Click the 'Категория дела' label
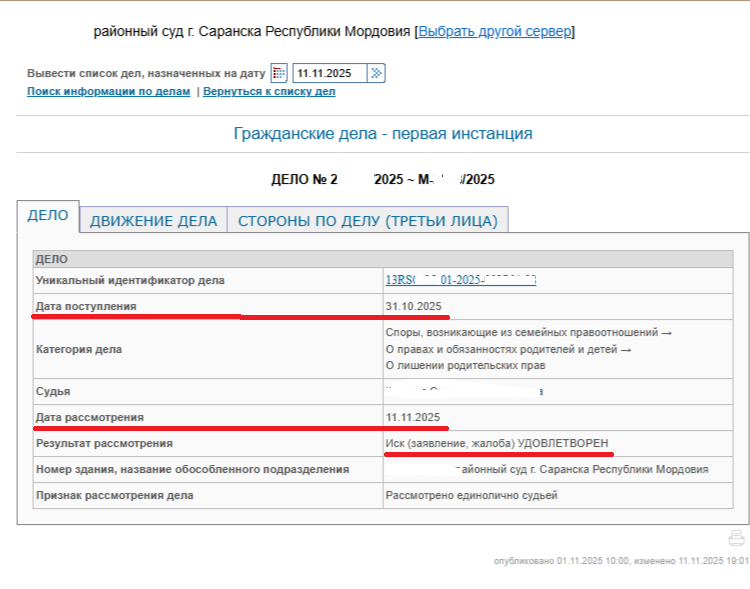Screen dimensions: 750x589 click(79, 349)
